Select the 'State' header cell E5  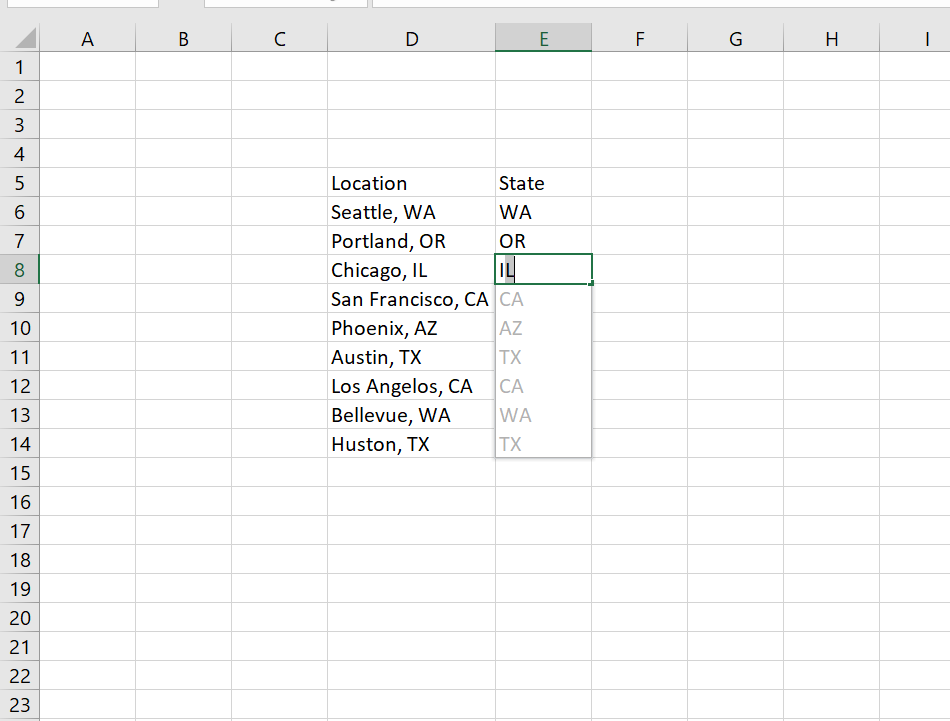tap(543, 183)
